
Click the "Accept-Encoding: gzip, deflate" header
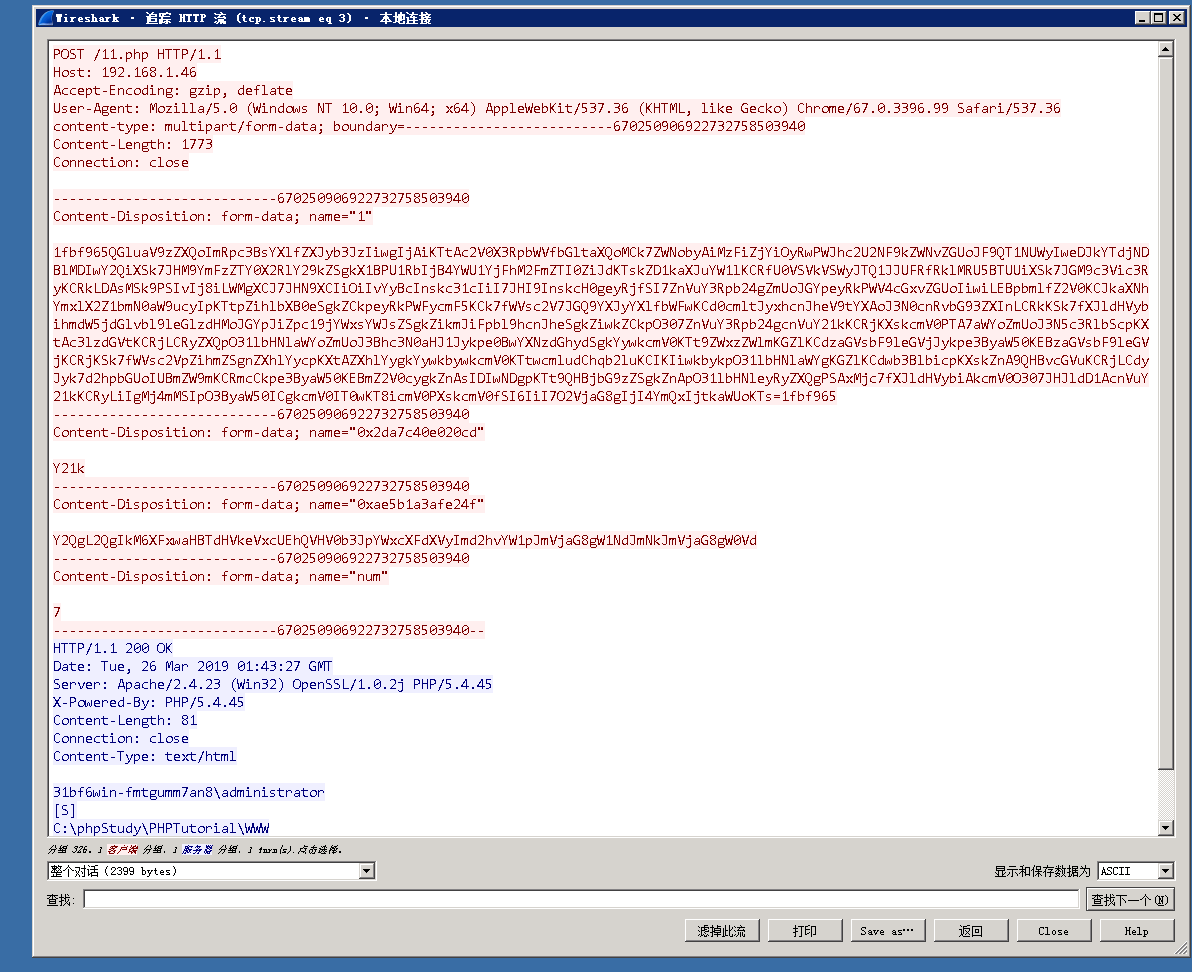coord(173,90)
